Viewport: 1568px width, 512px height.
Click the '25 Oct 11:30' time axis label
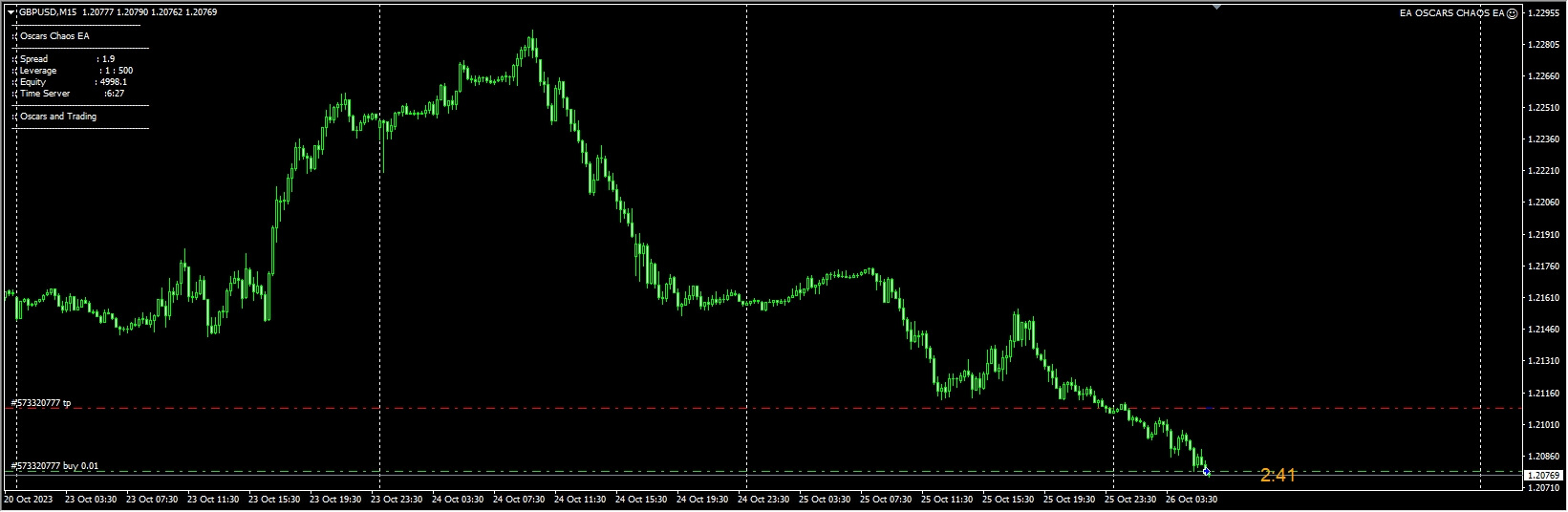[x=947, y=499]
